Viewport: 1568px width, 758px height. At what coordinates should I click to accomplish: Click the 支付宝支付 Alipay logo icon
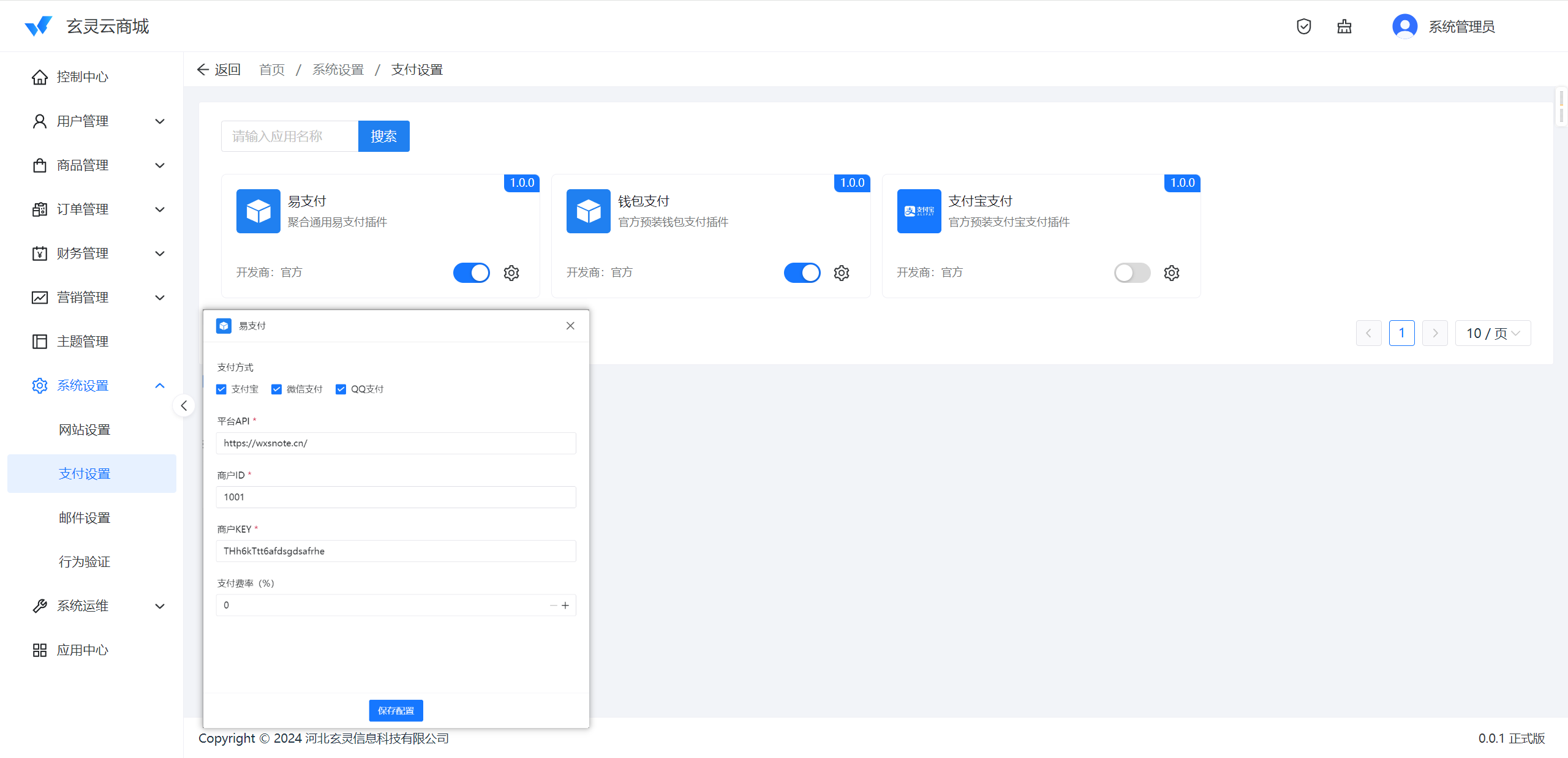coord(919,211)
